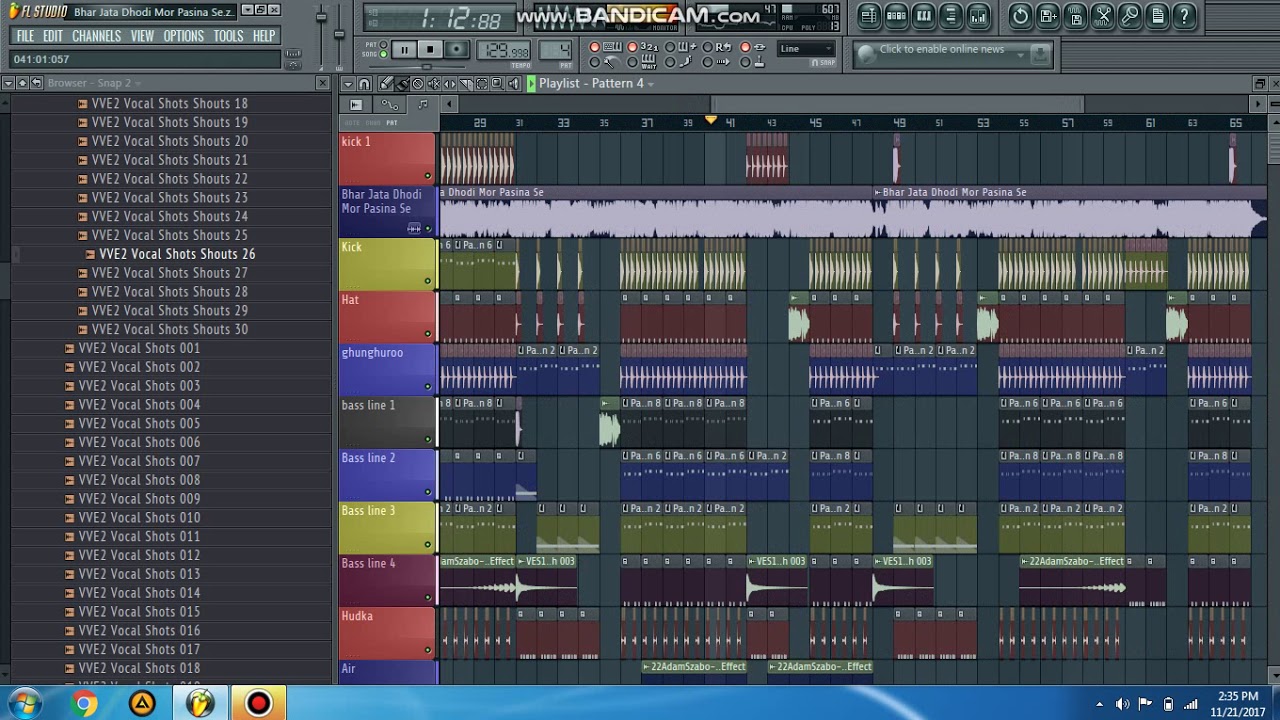
Task: Click the render audio export icon
Action: tap(1075, 16)
